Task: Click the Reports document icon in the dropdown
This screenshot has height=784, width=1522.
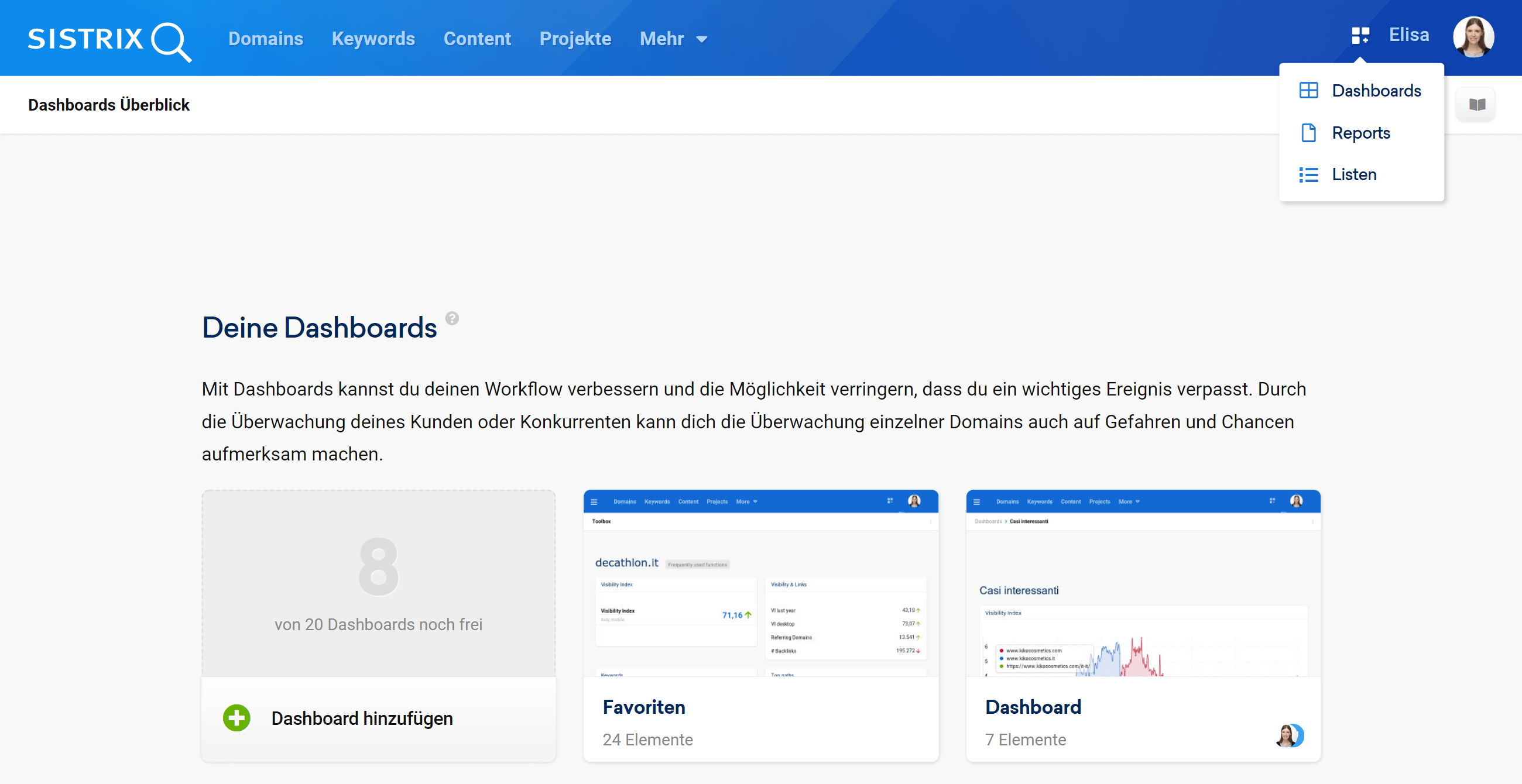Action: point(1308,133)
